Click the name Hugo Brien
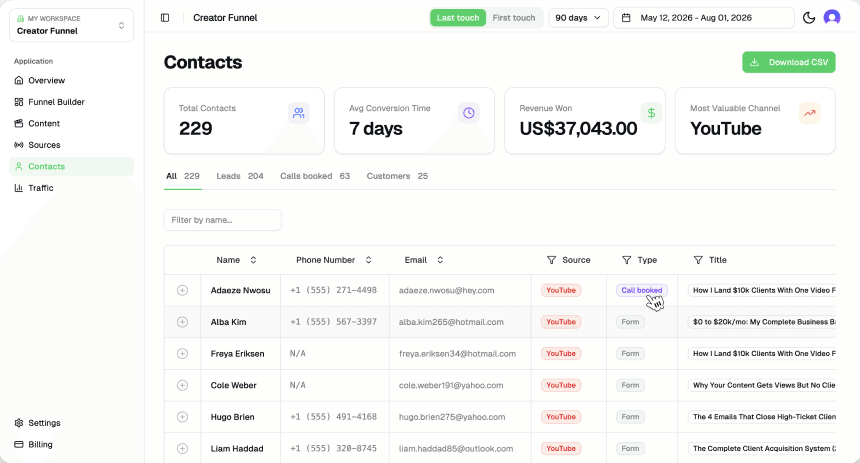This screenshot has width=860, height=463. [x=233, y=417]
